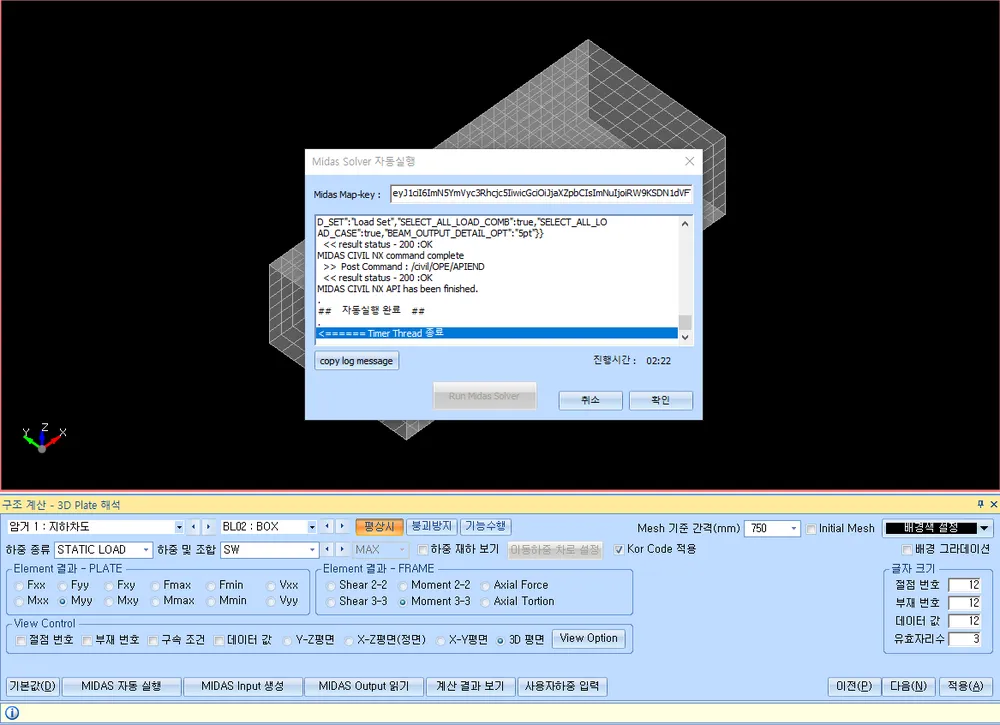
Task: Select Moment 2-2 frame radio
Action: (402, 585)
